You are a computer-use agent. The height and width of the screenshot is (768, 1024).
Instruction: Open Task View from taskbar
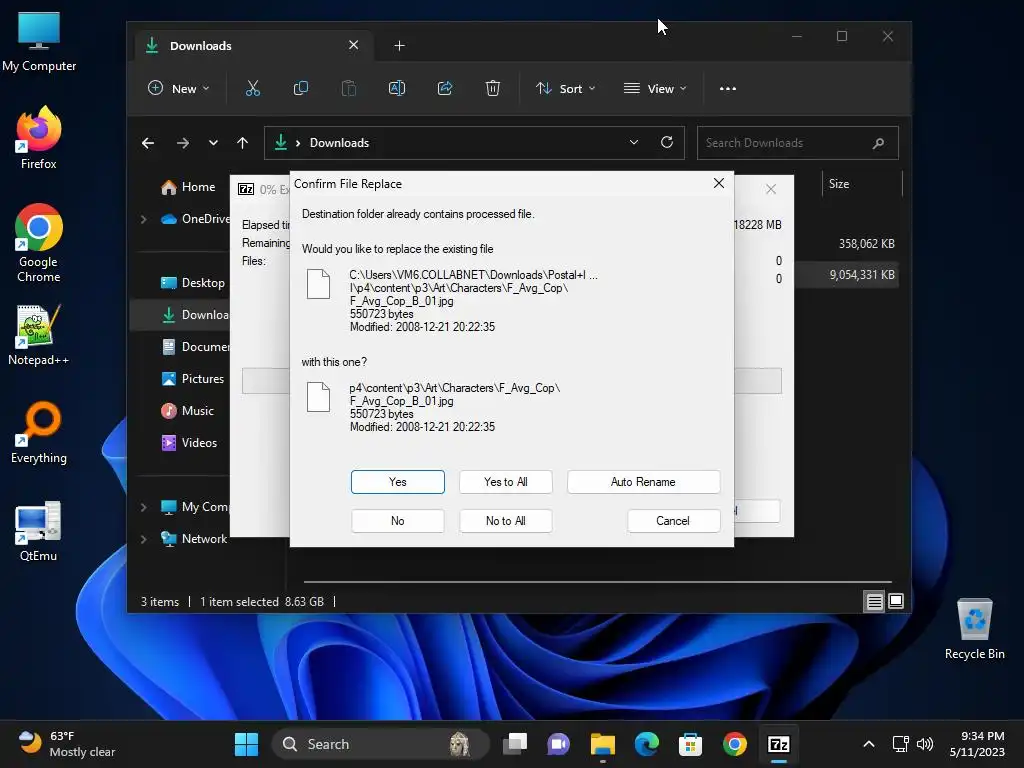515,744
